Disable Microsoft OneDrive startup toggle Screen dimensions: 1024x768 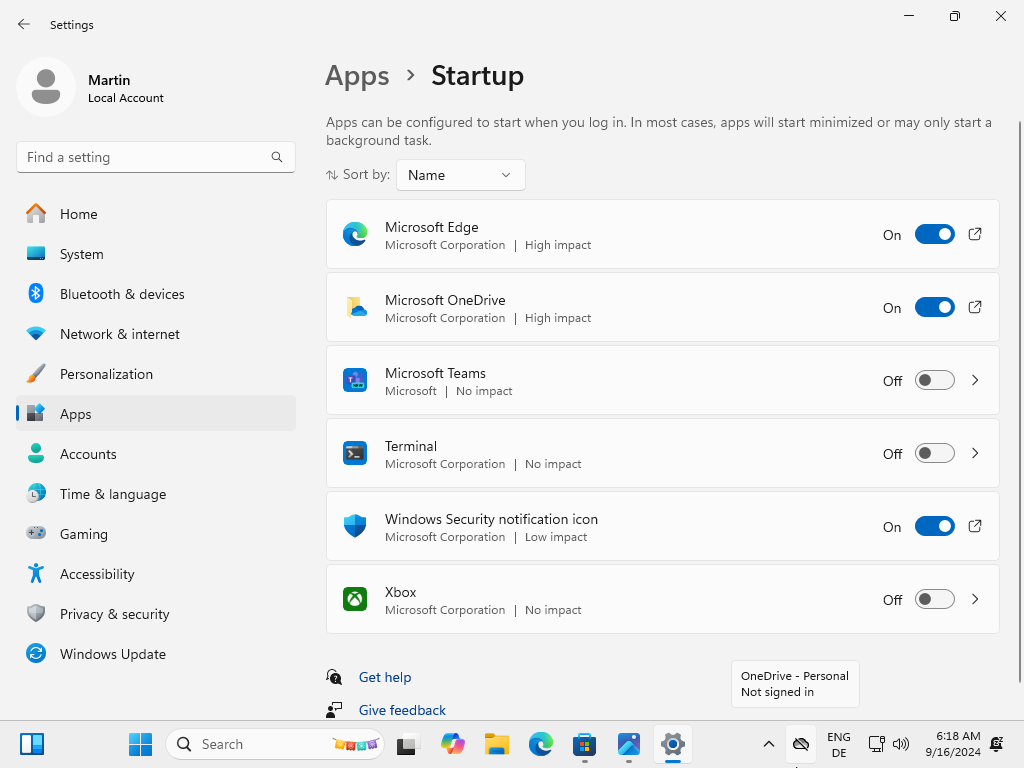pyautogui.click(x=934, y=307)
